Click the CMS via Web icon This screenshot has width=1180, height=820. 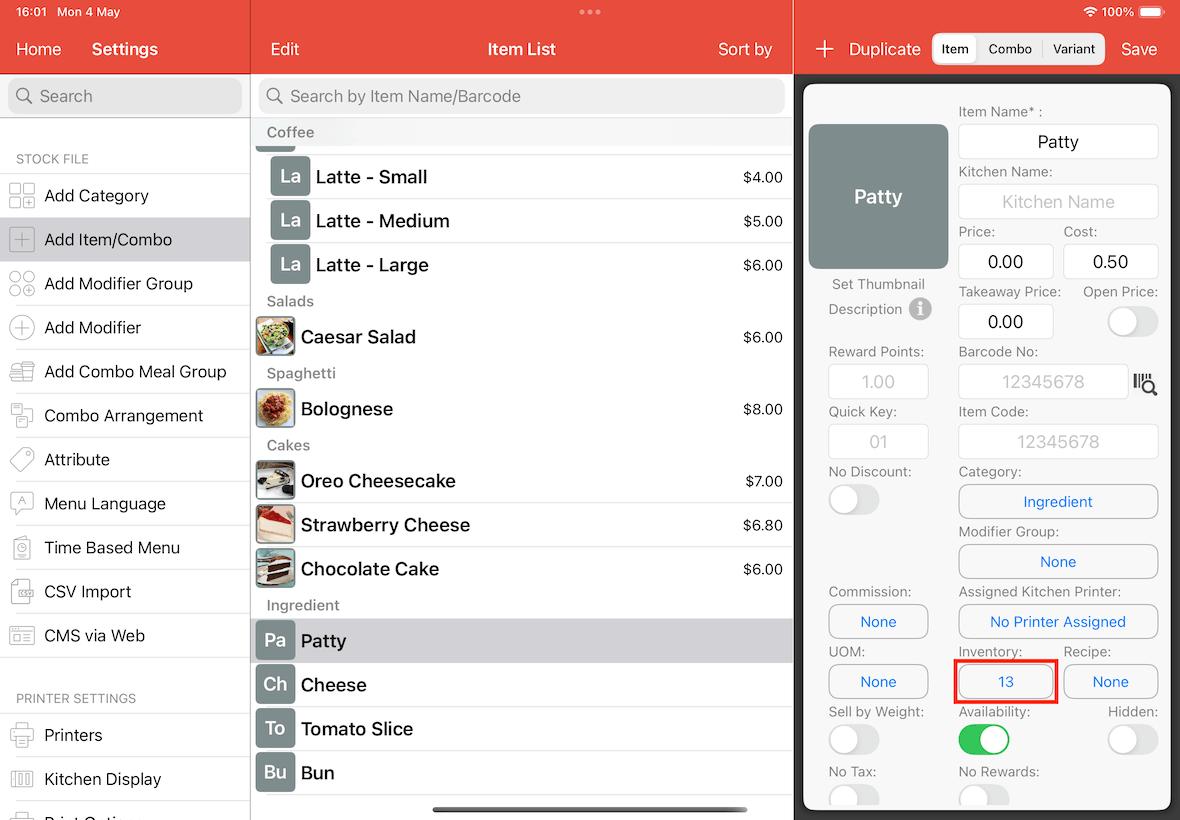(22, 636)
